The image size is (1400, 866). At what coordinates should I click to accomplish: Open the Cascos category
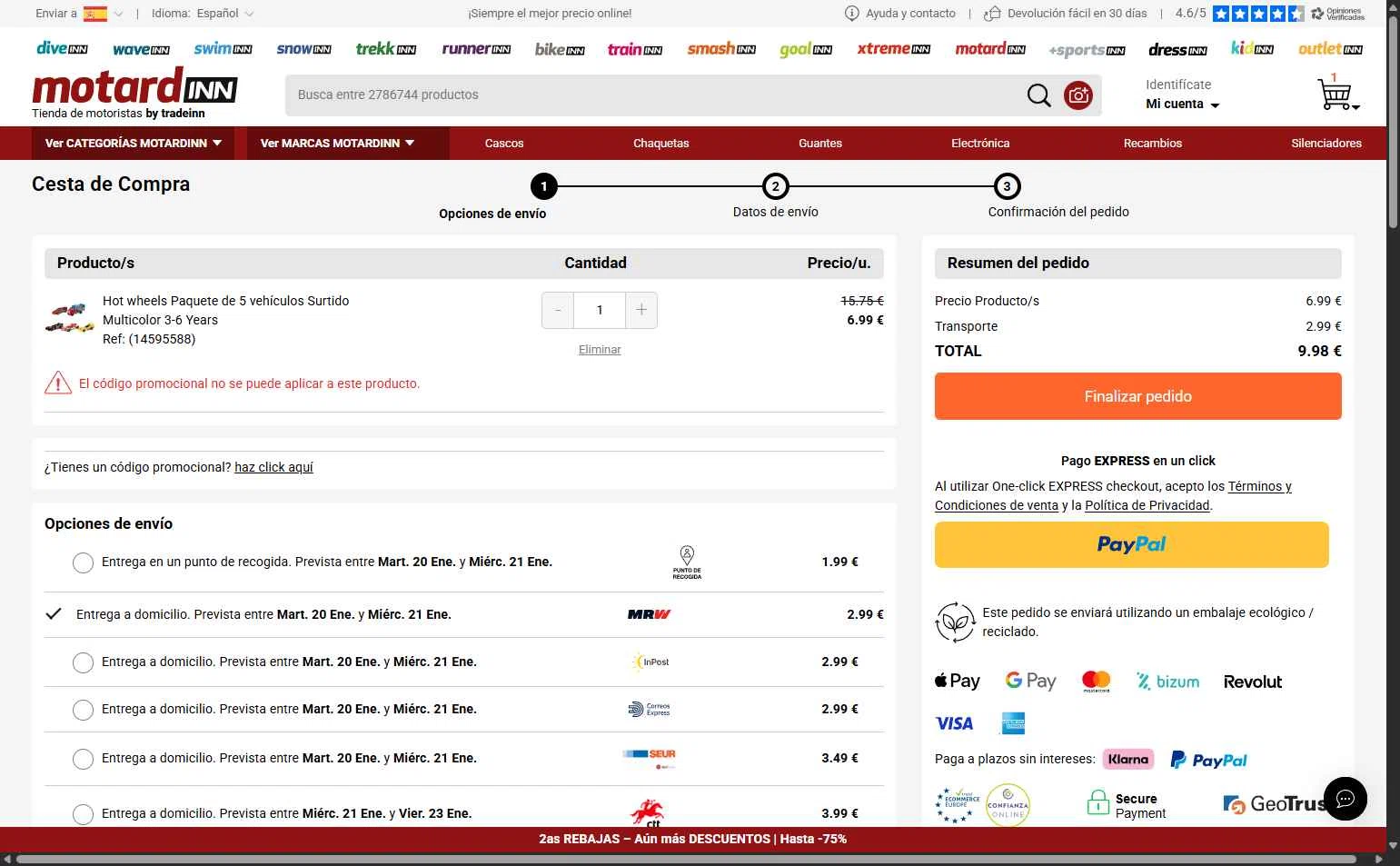click(x=504, y=143)
